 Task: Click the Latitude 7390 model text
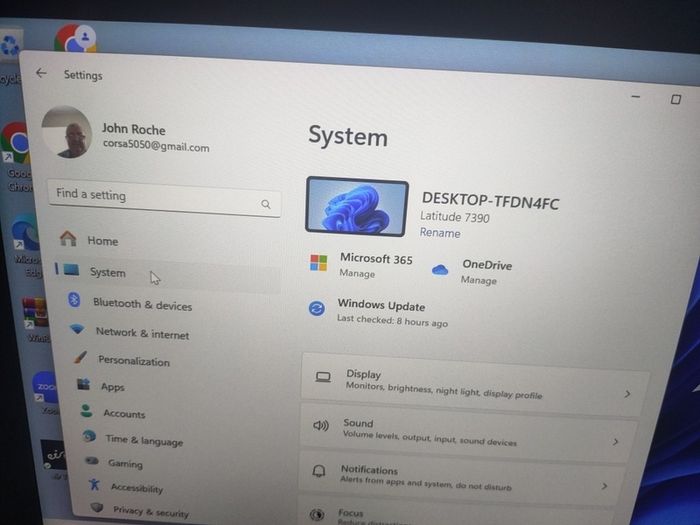454,217
